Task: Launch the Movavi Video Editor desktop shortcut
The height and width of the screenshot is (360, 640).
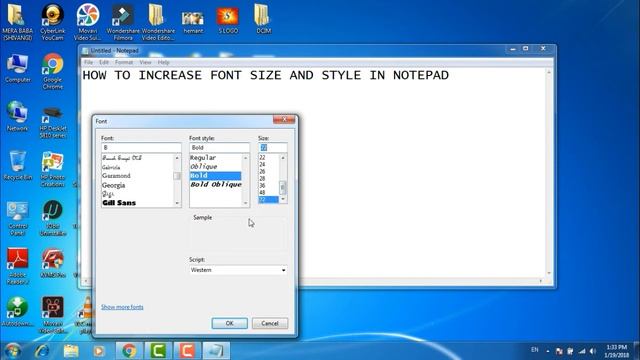Action: [x=52, y=314]
